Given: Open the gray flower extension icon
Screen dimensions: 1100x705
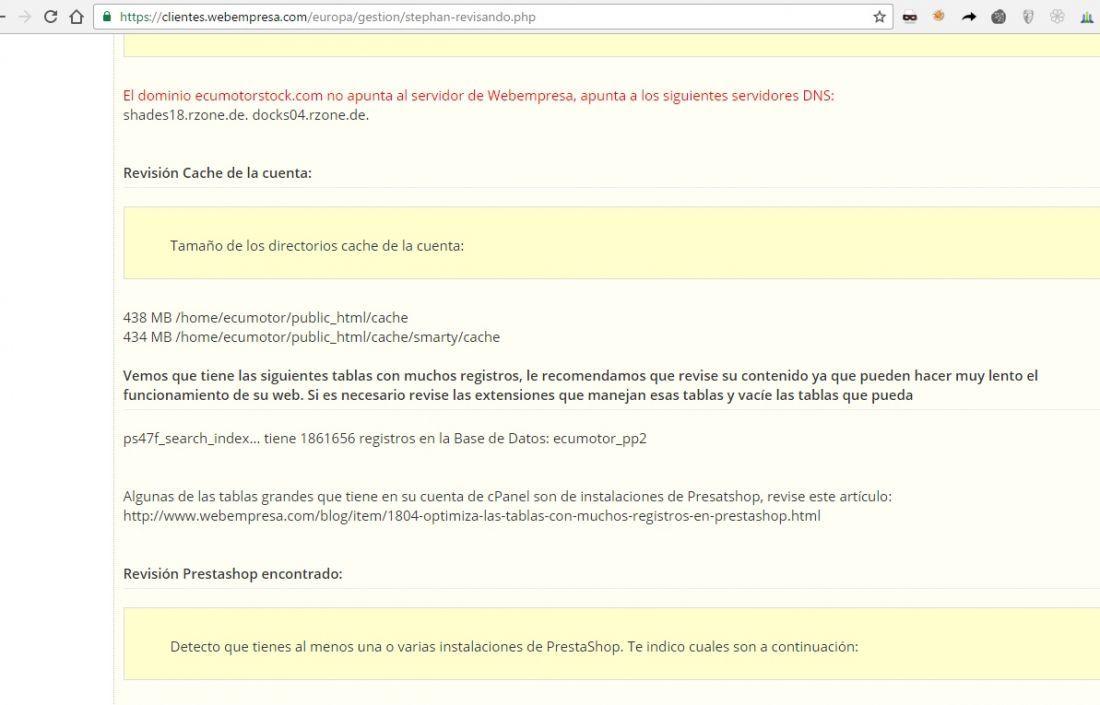Looking at the screenshot, I should pyautogui.click(x=1057, y=16).
